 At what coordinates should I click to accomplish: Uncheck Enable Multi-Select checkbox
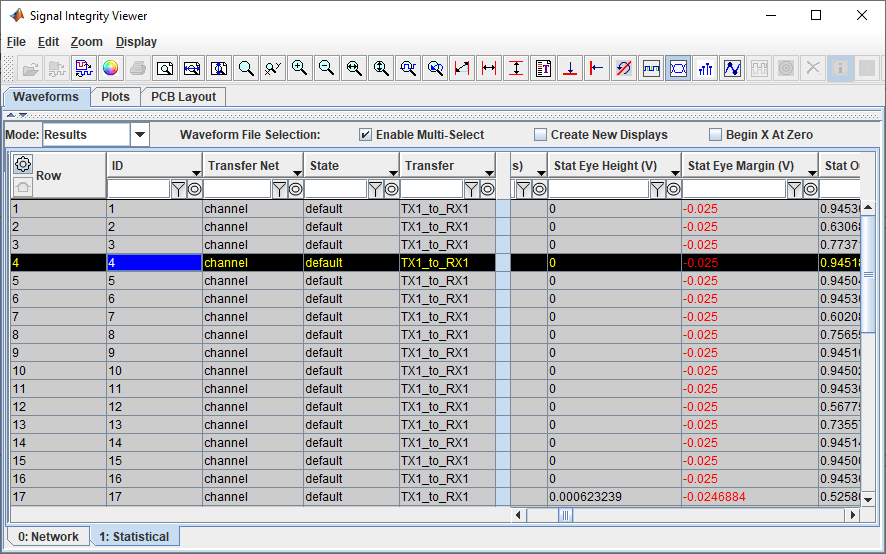(366, 135)
